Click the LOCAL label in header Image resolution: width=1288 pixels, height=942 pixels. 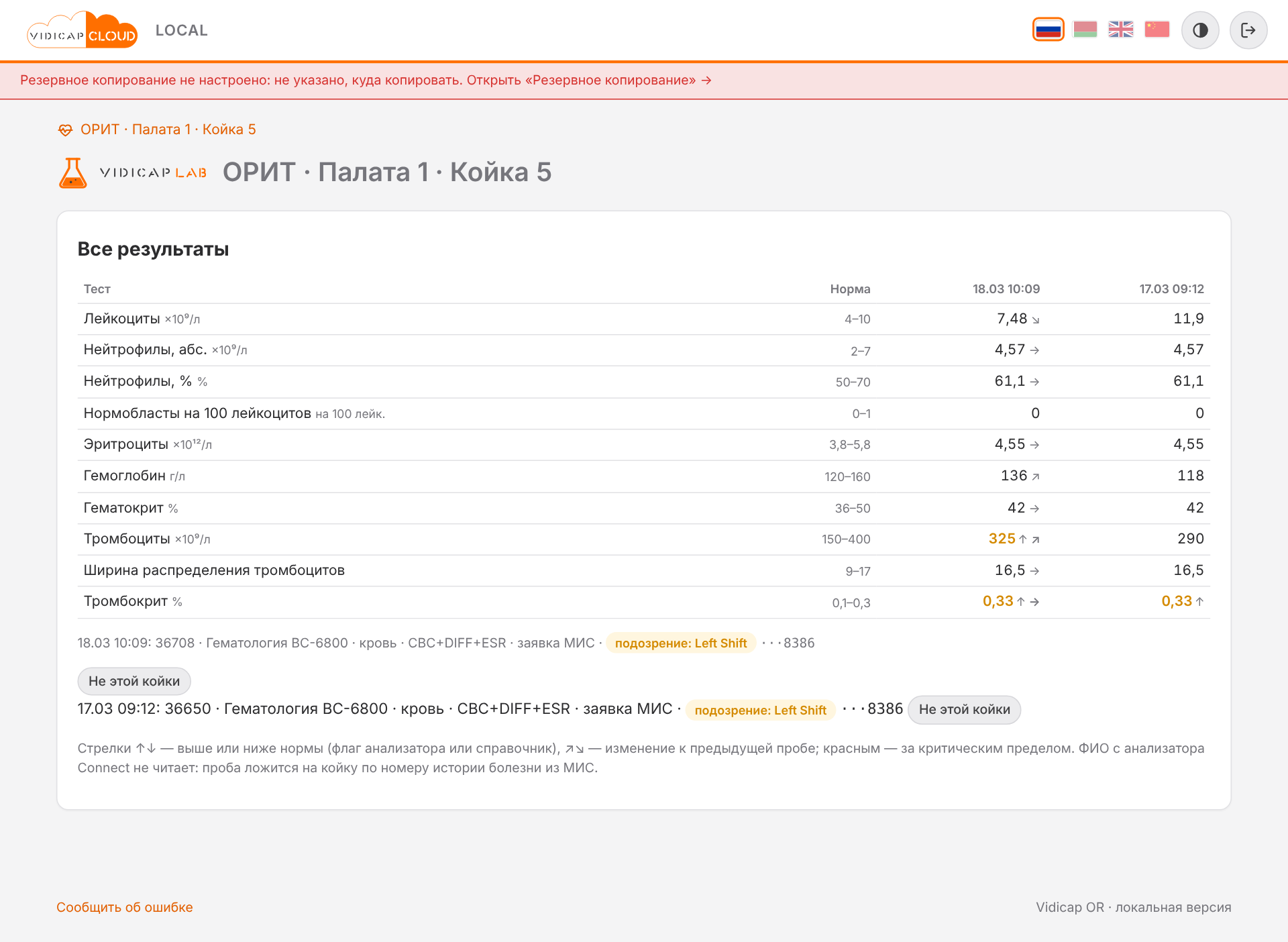pos(182,30)
